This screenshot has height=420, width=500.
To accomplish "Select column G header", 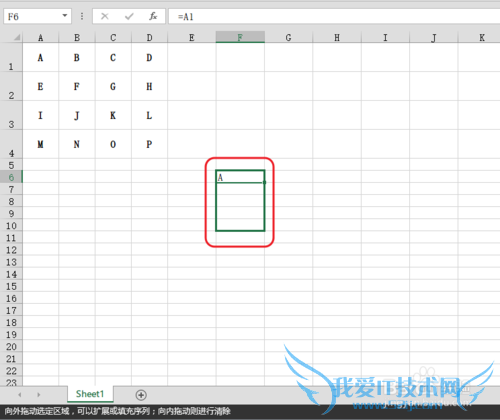I will [x=289, y=38].
